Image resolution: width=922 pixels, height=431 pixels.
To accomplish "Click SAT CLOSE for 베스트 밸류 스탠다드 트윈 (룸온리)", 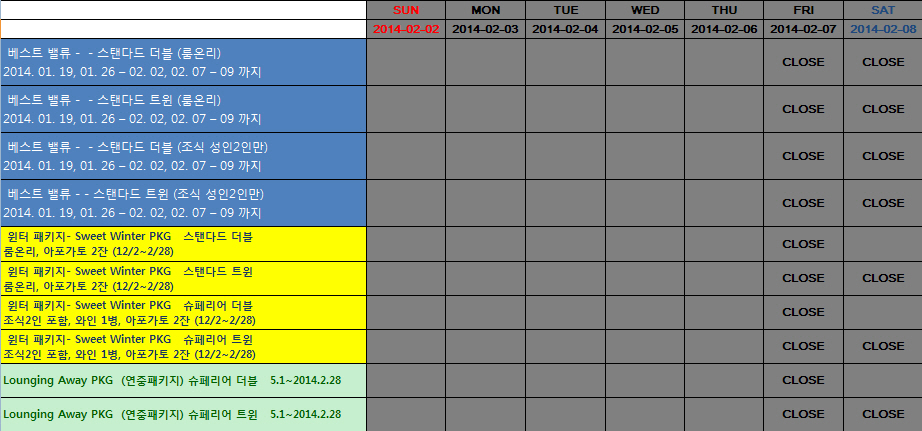I will click(883, 109).
